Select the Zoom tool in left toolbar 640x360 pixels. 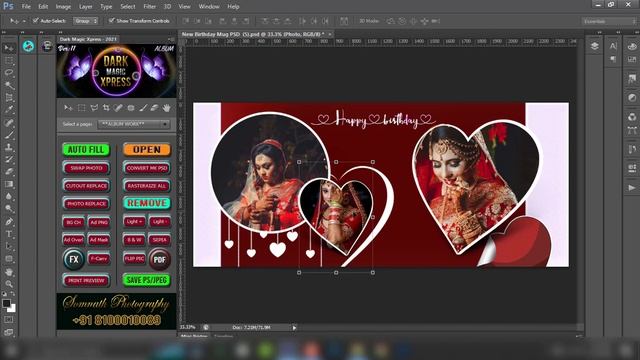pos(9,284)
